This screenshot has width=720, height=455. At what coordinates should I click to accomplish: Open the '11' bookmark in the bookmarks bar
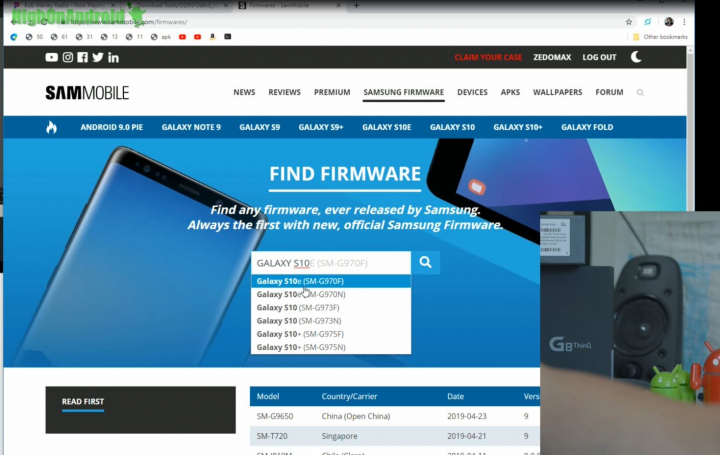[134, 37]
